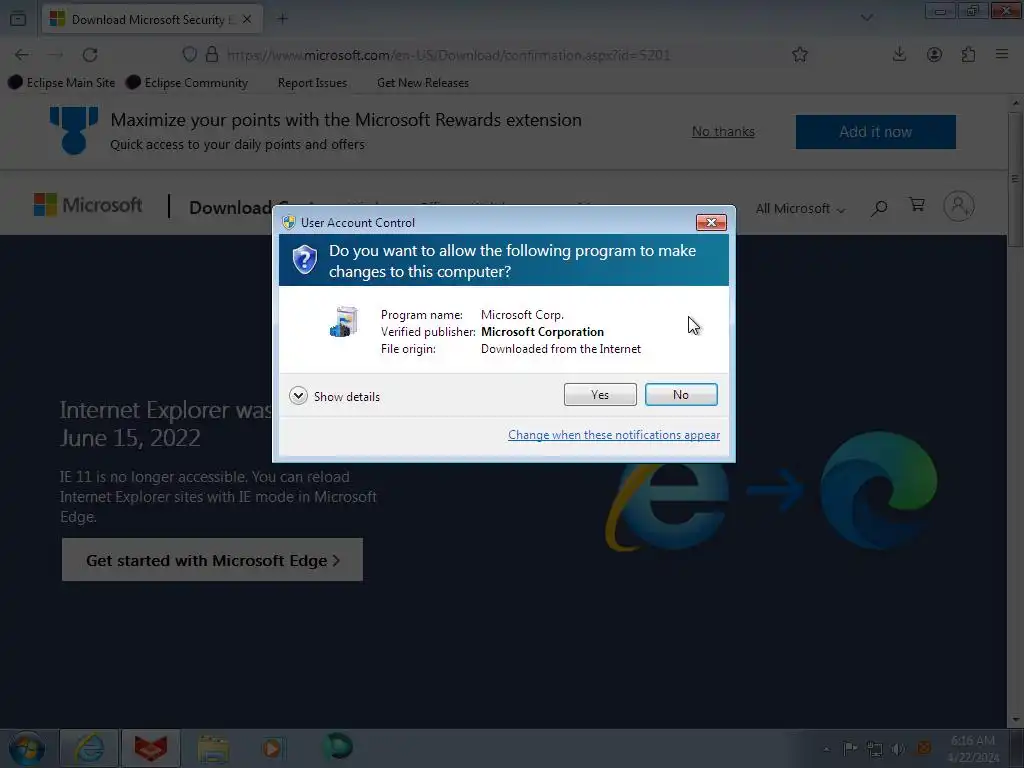Click the tracking protection shield icon
The height and width of the screenshot is (768, 1024).
189,55
